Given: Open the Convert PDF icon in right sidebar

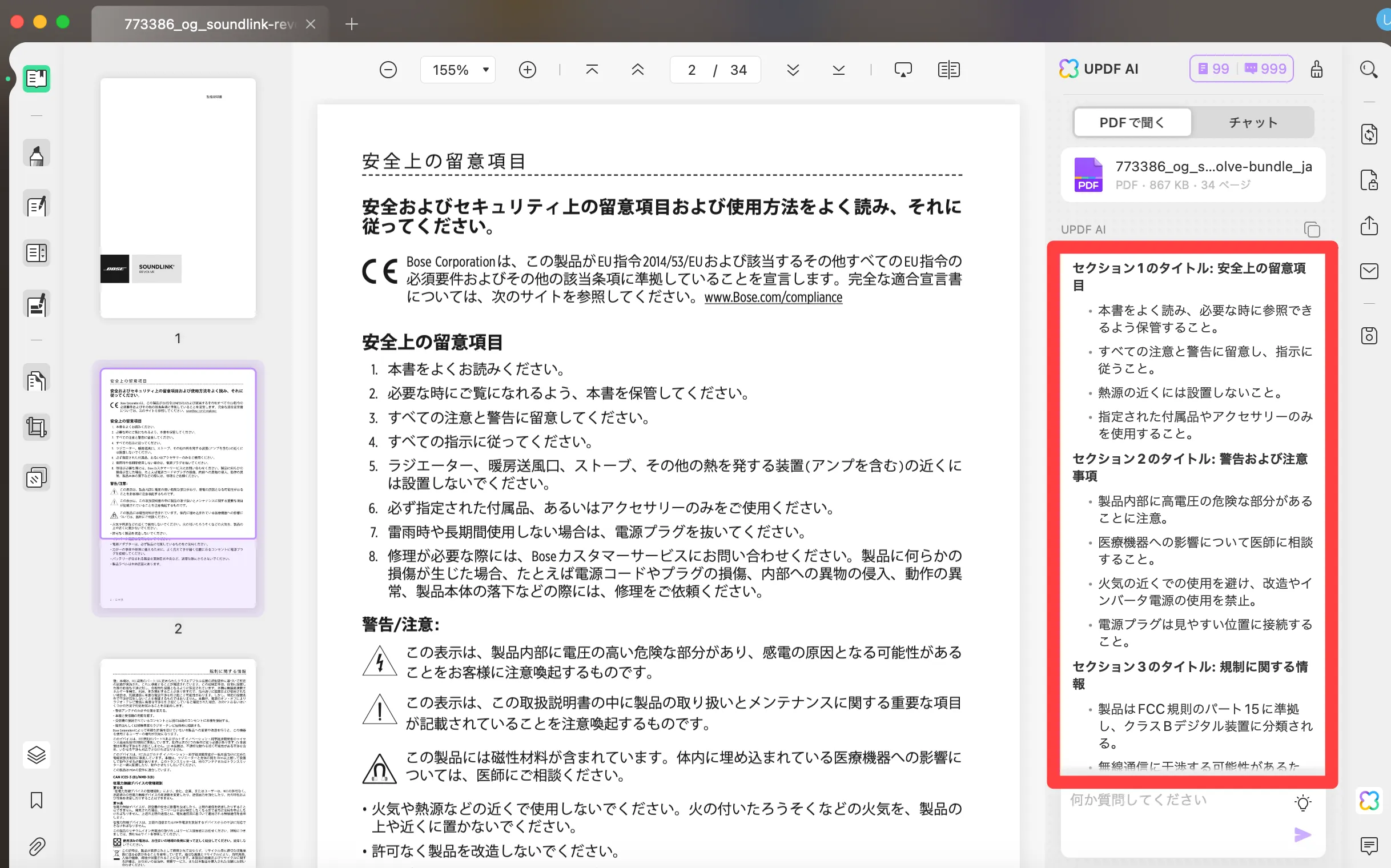Looking at the screenshot, I should [1369, 134].
